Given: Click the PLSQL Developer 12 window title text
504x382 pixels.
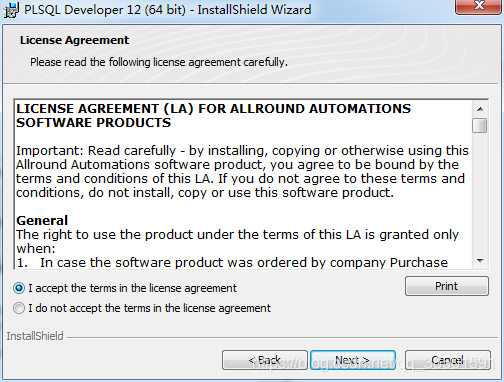Looking at the screenshot, I should pyautogui.click(x=168, y=9).
